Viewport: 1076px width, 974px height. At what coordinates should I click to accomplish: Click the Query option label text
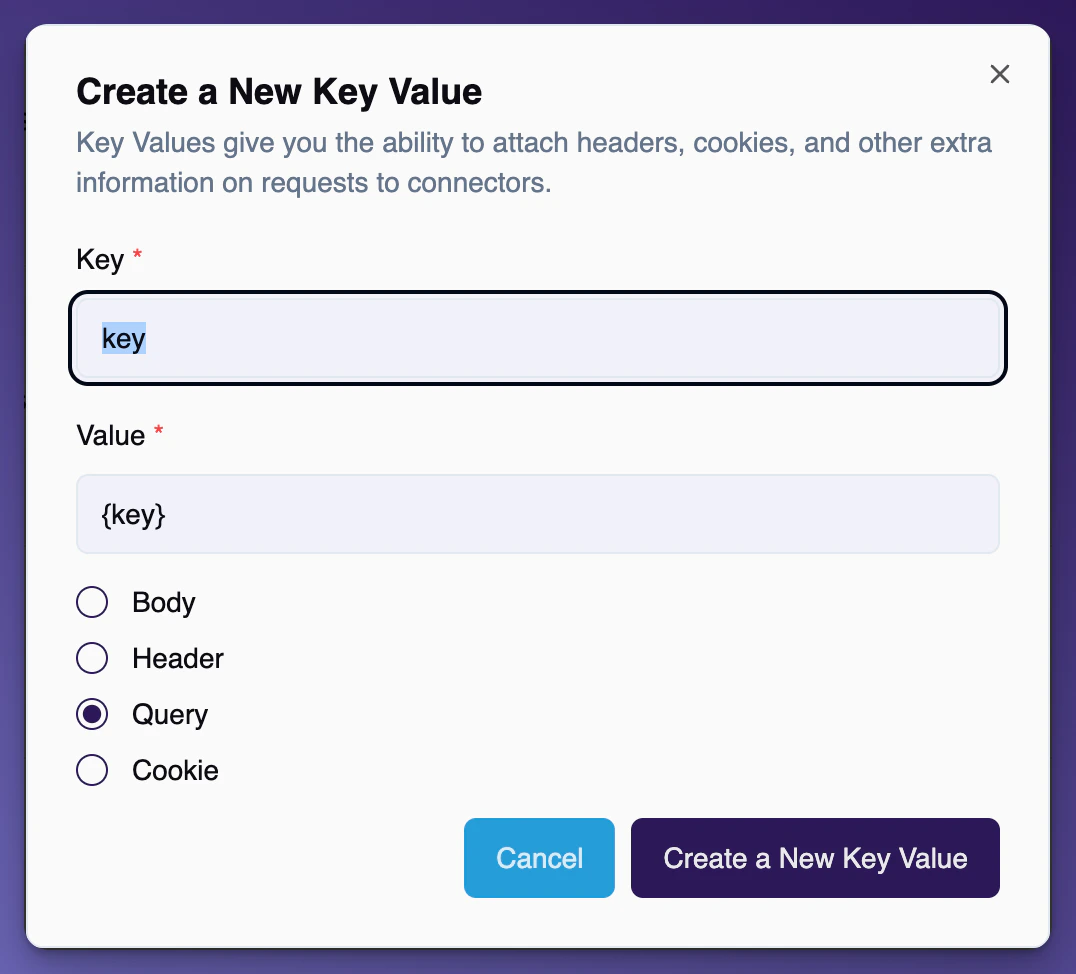pos(170,714)
